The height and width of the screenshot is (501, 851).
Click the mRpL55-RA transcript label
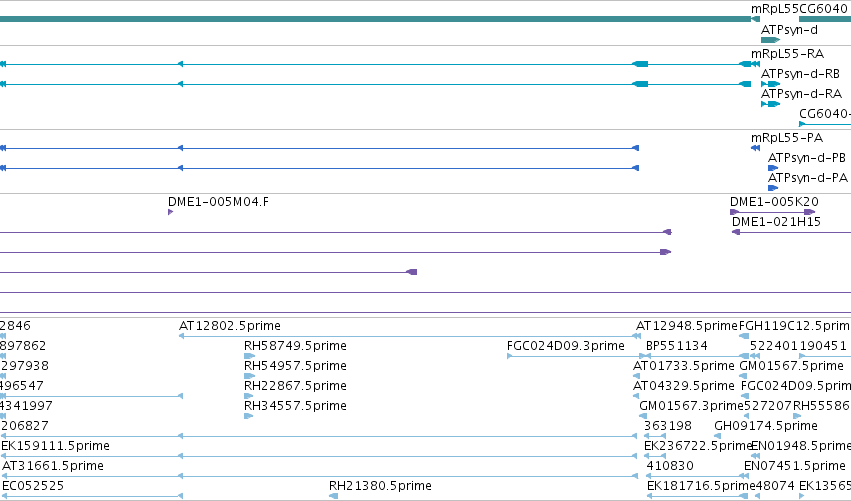pos(788,54)
